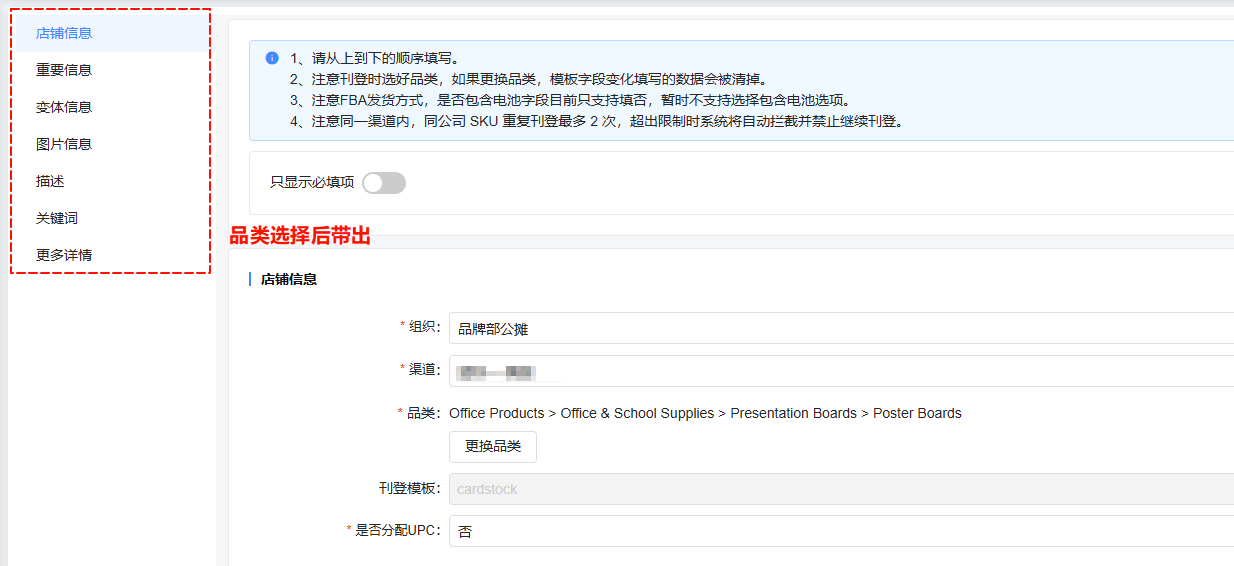This screenshot has height=566, width=1234.
Task: Switch to 变体信息 section
Action: point(64,107)
